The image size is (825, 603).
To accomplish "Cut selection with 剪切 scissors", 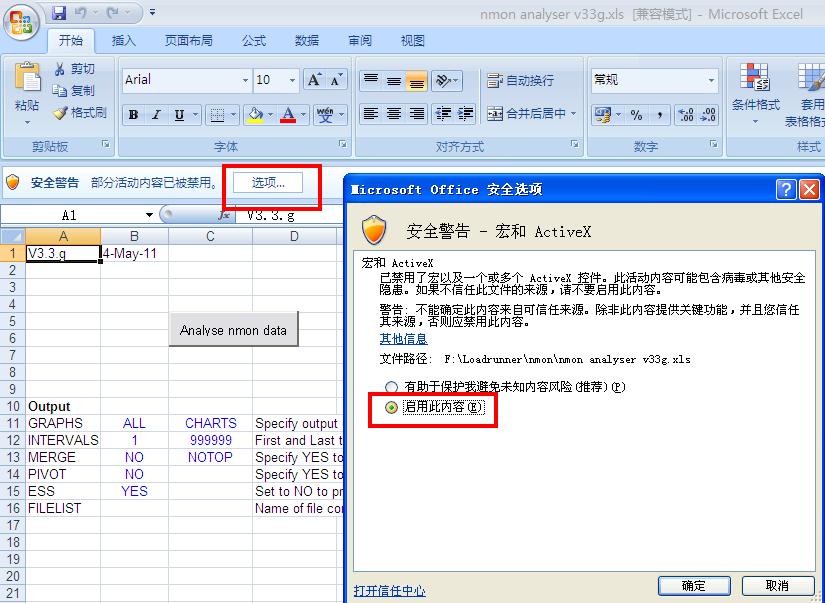I will tap(74, 69).
